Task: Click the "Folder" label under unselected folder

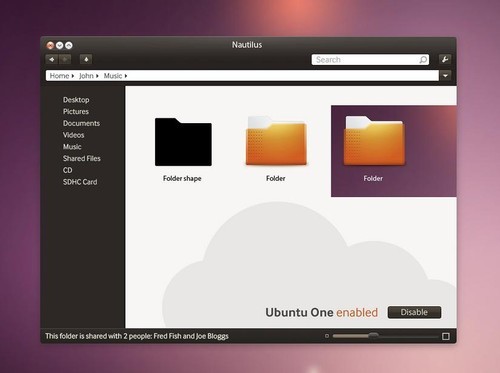Action: coord(276,178)
